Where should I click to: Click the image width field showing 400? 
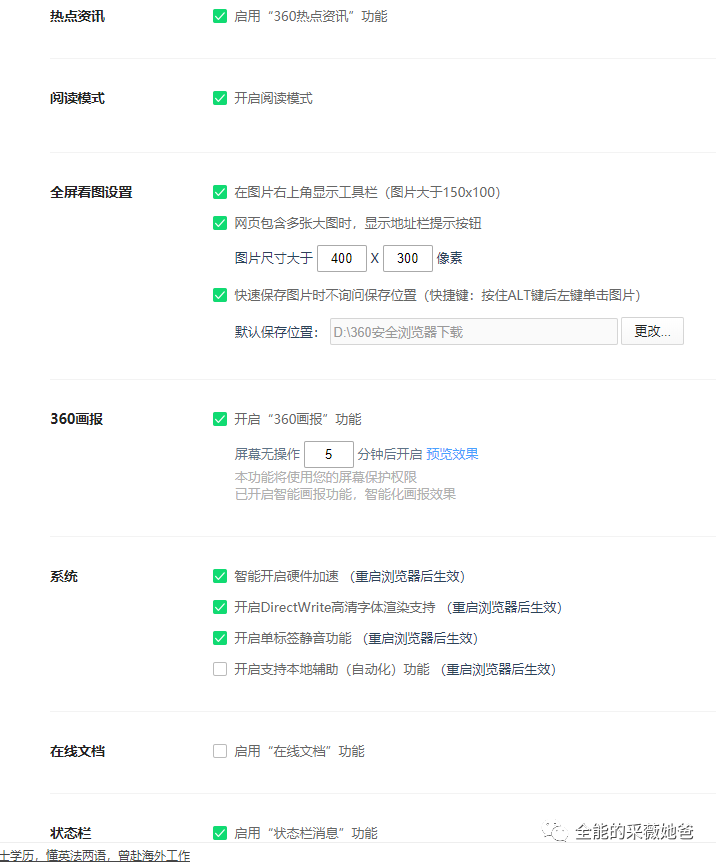(x=342, y=258)
